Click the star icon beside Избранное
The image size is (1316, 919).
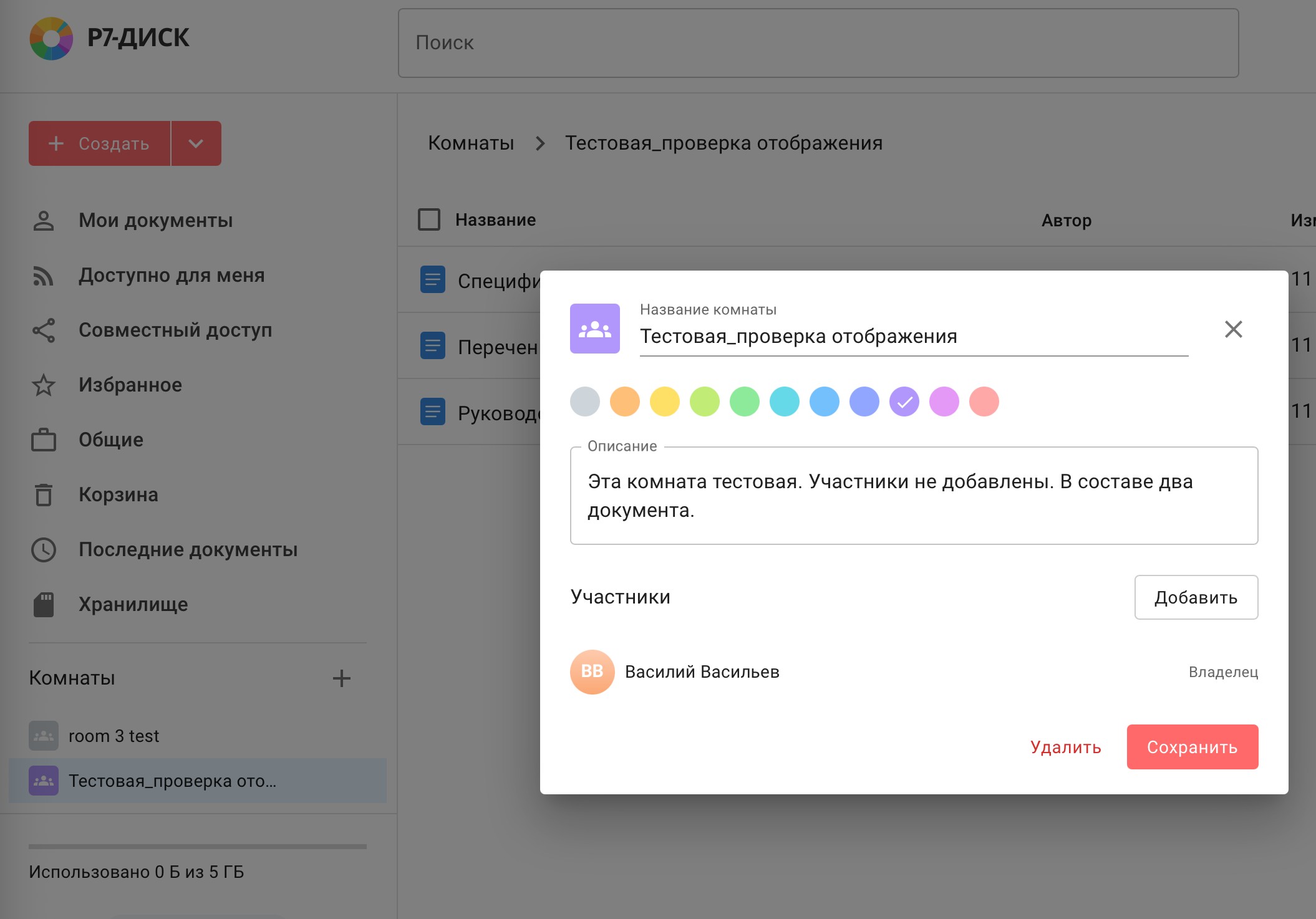coord(44,385)
